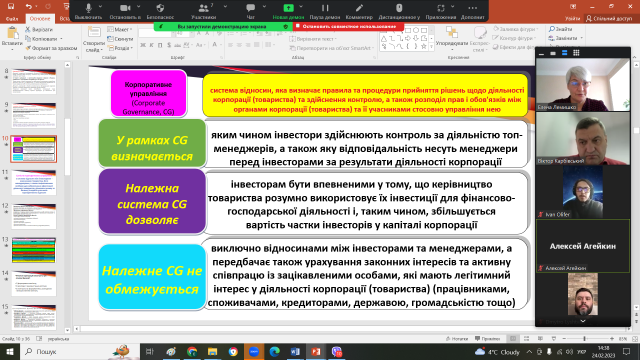
Task: Open Participants options arrow in Zoom
Action: (x=225, y=7)
